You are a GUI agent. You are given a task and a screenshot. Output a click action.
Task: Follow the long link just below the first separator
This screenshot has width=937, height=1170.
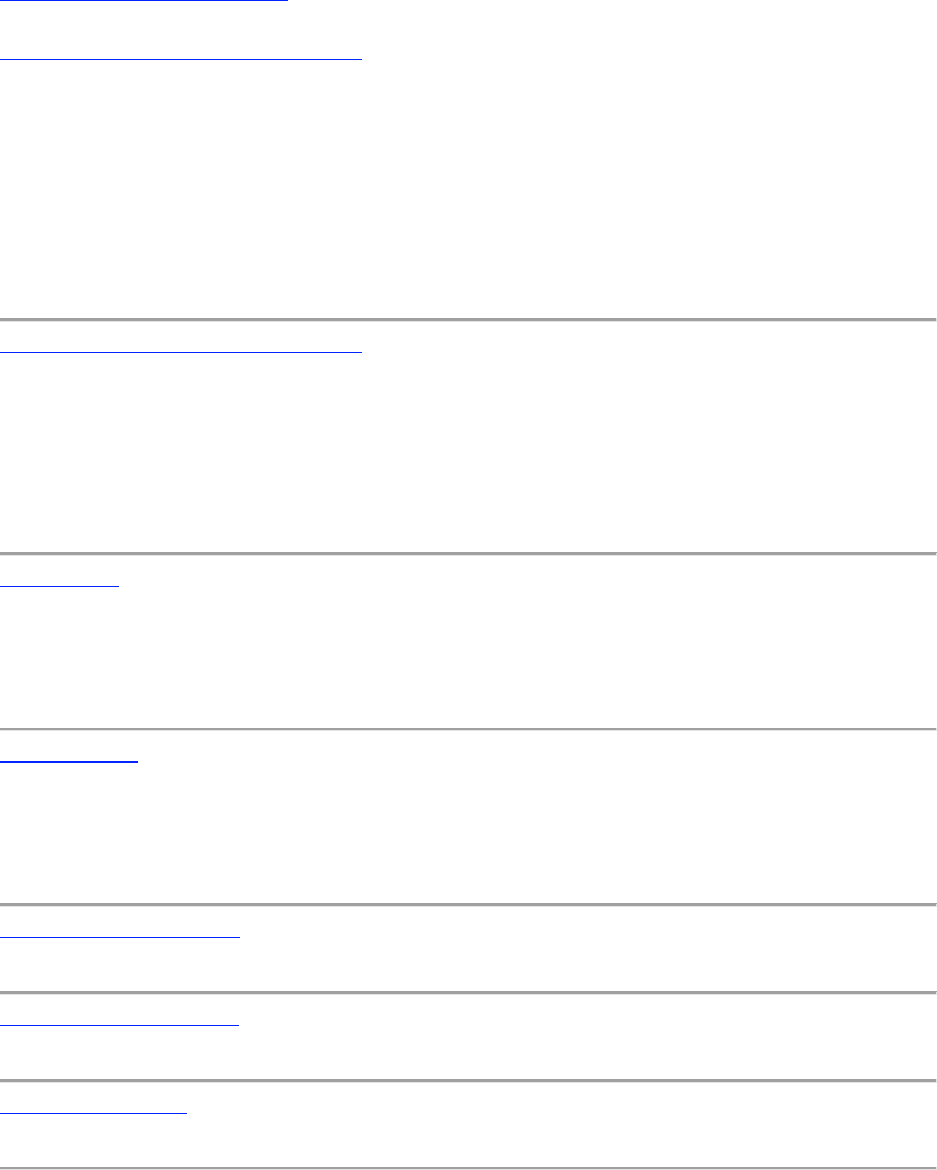[x=181, y=350]
